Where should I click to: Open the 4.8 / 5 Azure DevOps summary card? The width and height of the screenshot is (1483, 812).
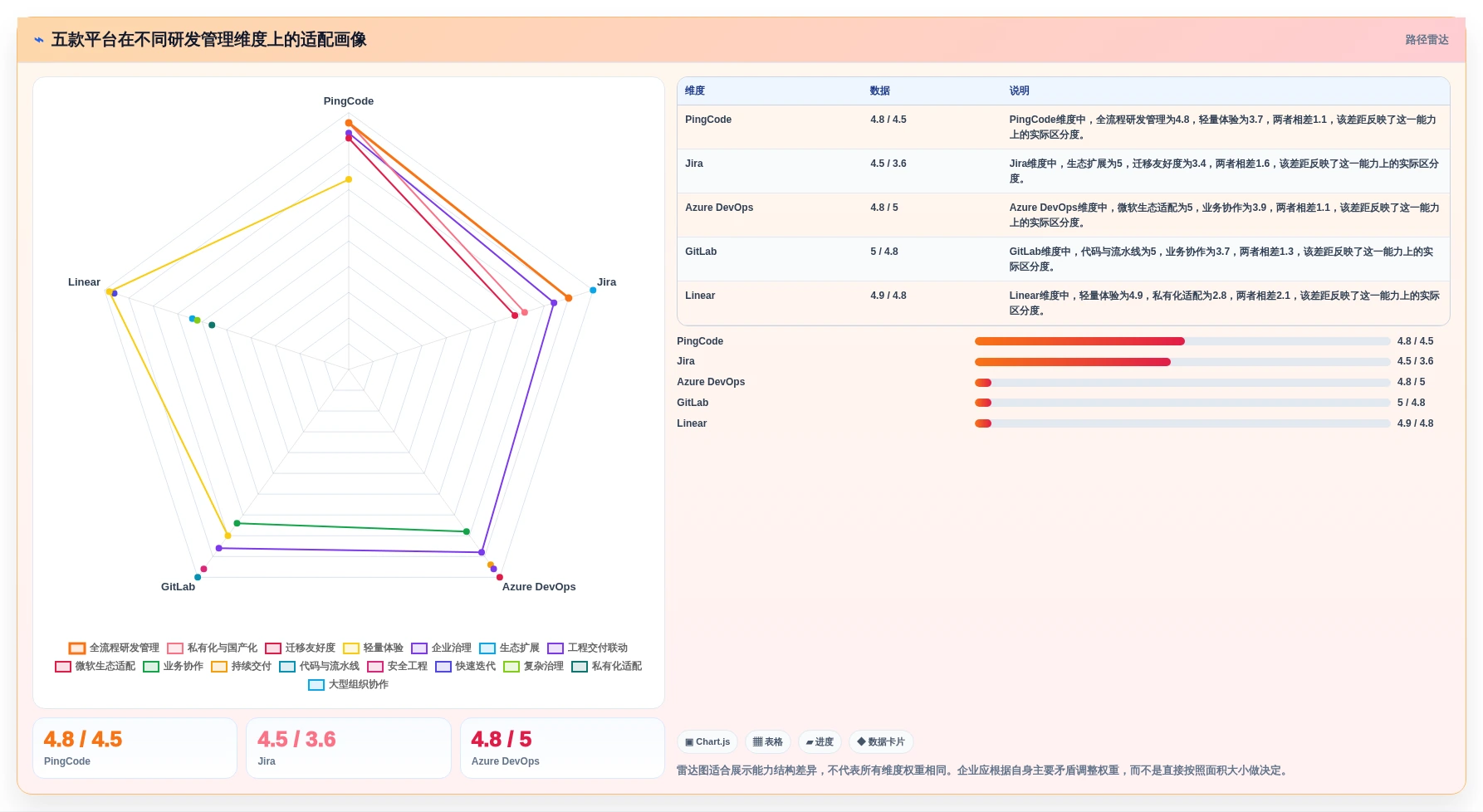(x=562, y=748)
